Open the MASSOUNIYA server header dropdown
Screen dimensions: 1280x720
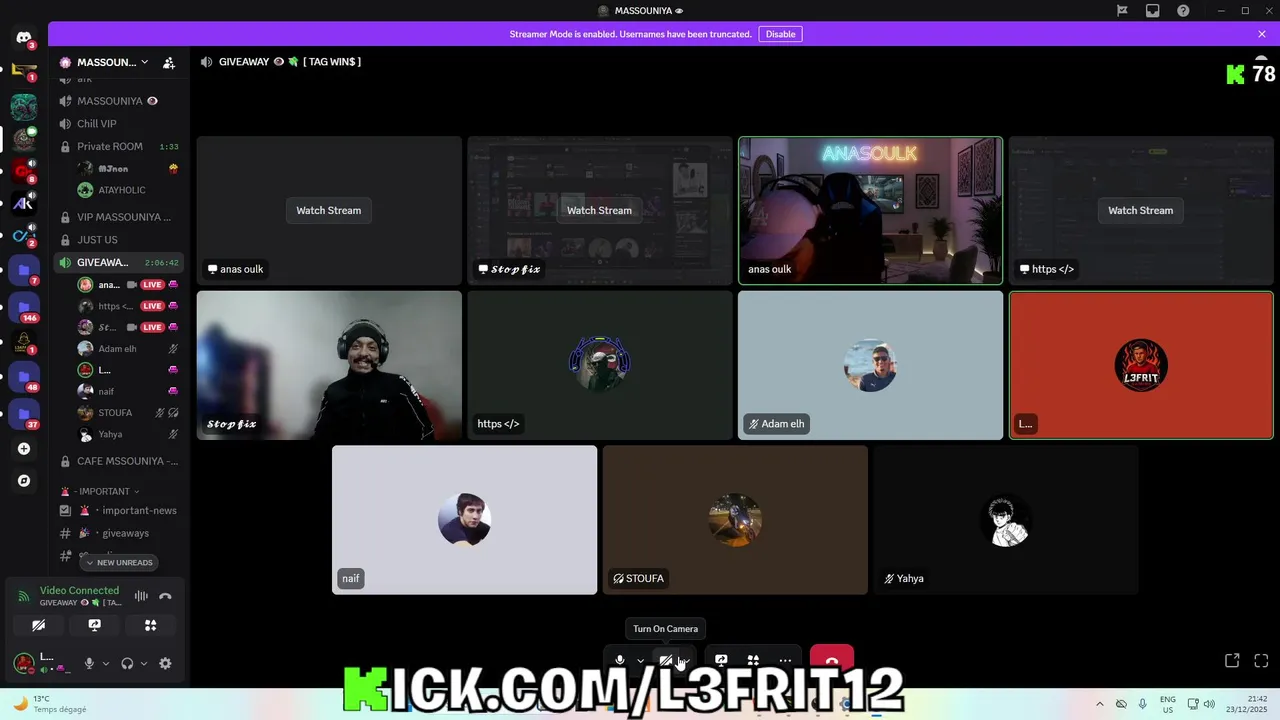click(x=104, y=62)
